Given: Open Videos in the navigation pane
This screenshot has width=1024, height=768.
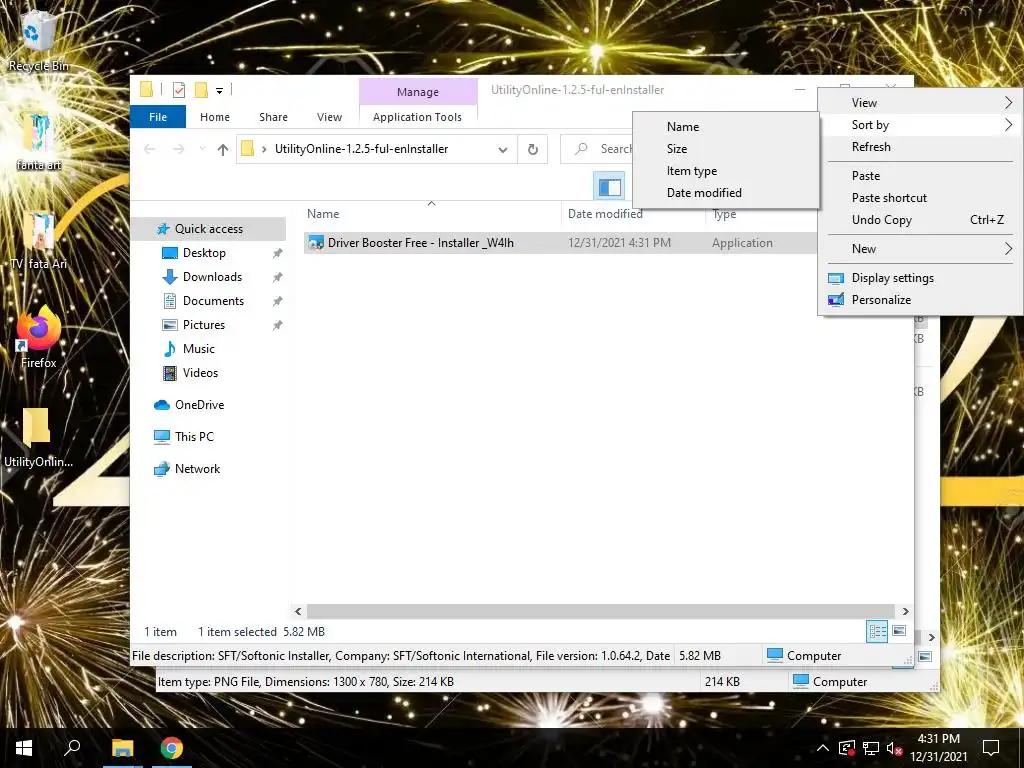Looking at the screenshot, I should 200,373.
